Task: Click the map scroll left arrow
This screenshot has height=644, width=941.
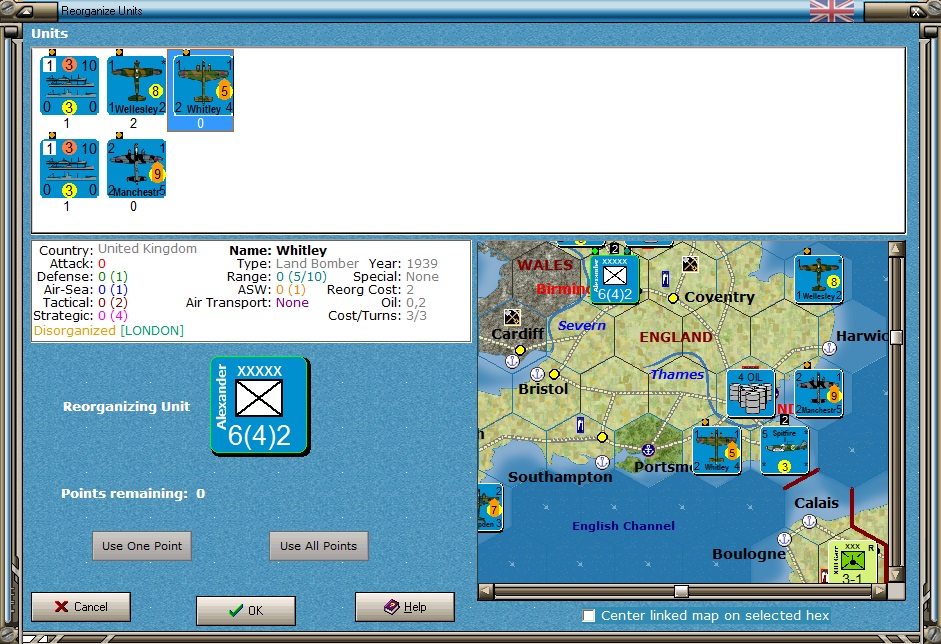Action: (486, 592)
